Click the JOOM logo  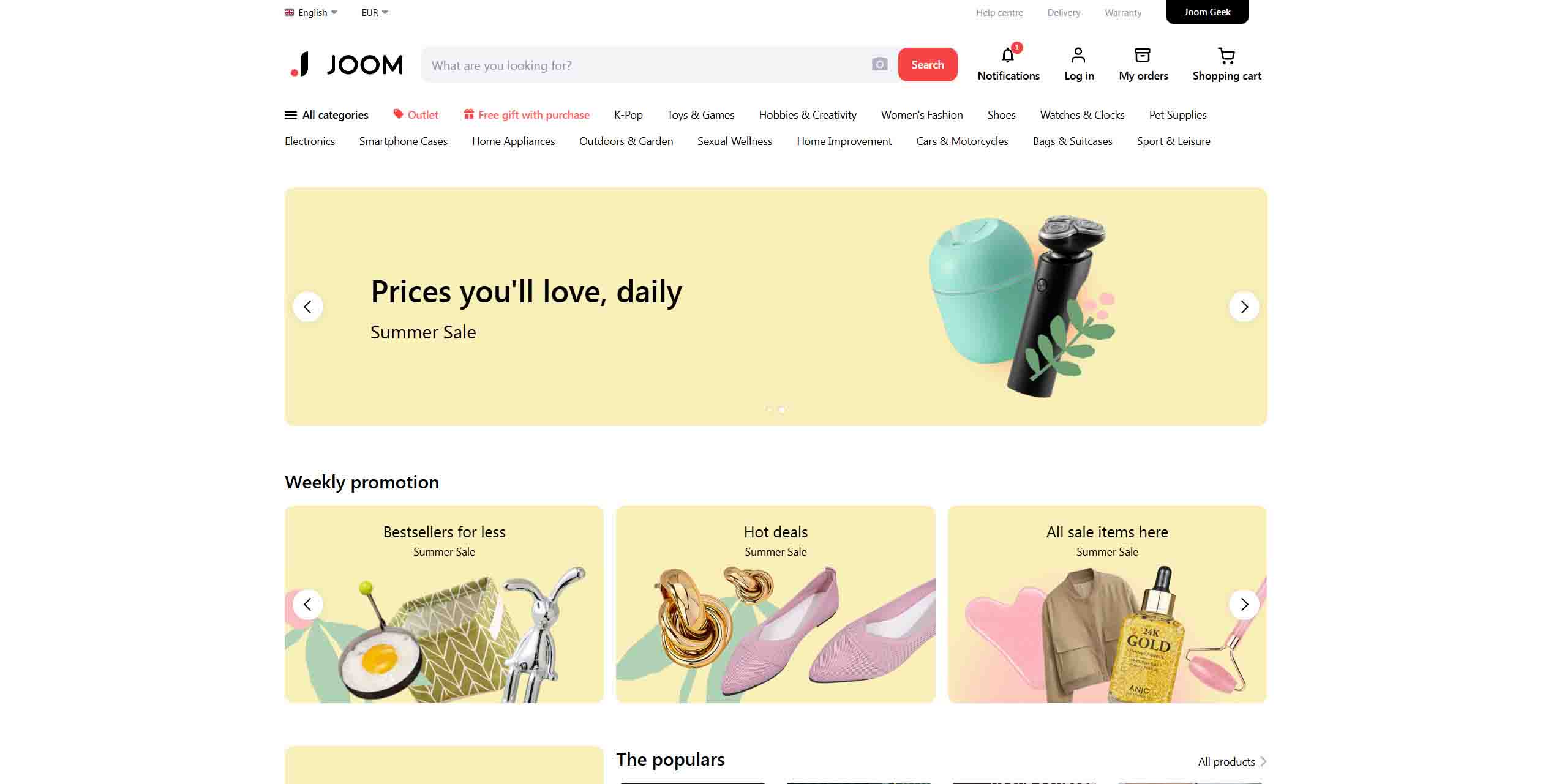pyautogui.click(x=347, y=64)
